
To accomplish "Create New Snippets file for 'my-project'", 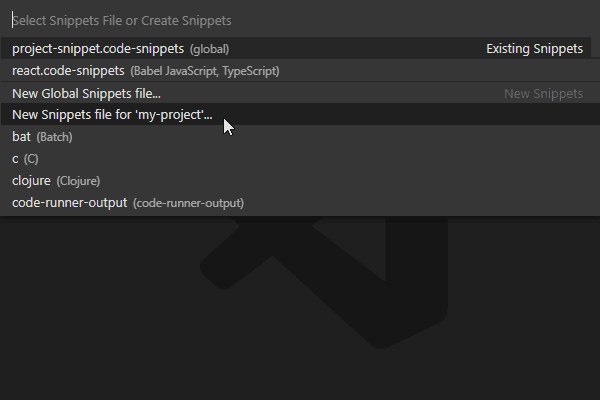I will point(300,114).
